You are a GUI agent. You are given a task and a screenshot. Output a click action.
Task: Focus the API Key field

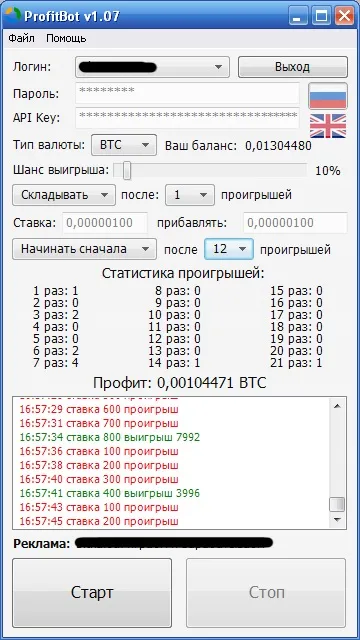click(187, 118)
